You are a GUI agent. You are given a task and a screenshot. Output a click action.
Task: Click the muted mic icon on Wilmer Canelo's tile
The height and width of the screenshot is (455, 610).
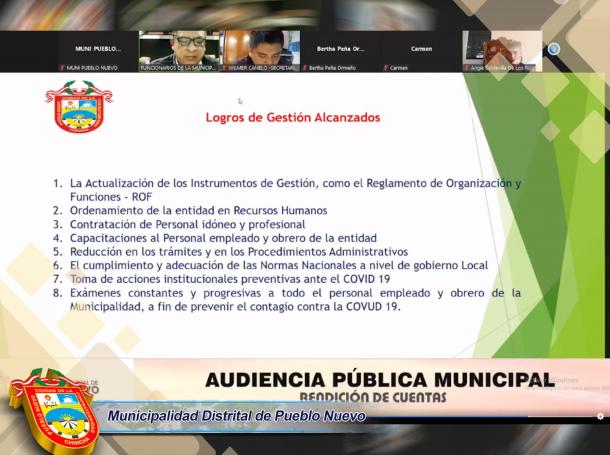coord(226,68)
